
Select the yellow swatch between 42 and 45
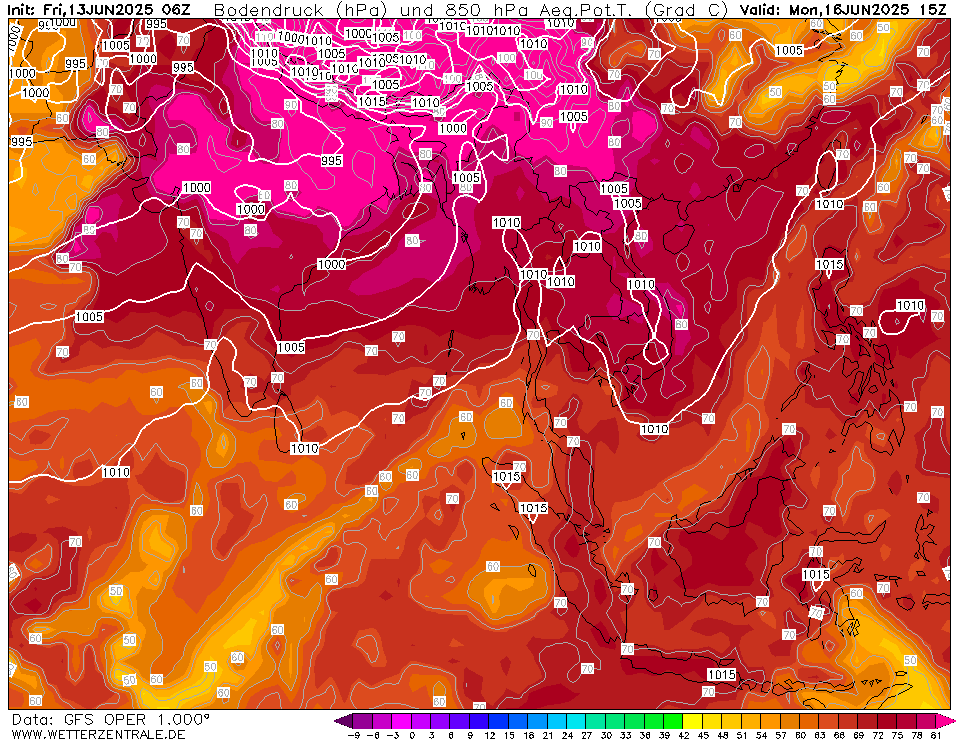[693, 720]
